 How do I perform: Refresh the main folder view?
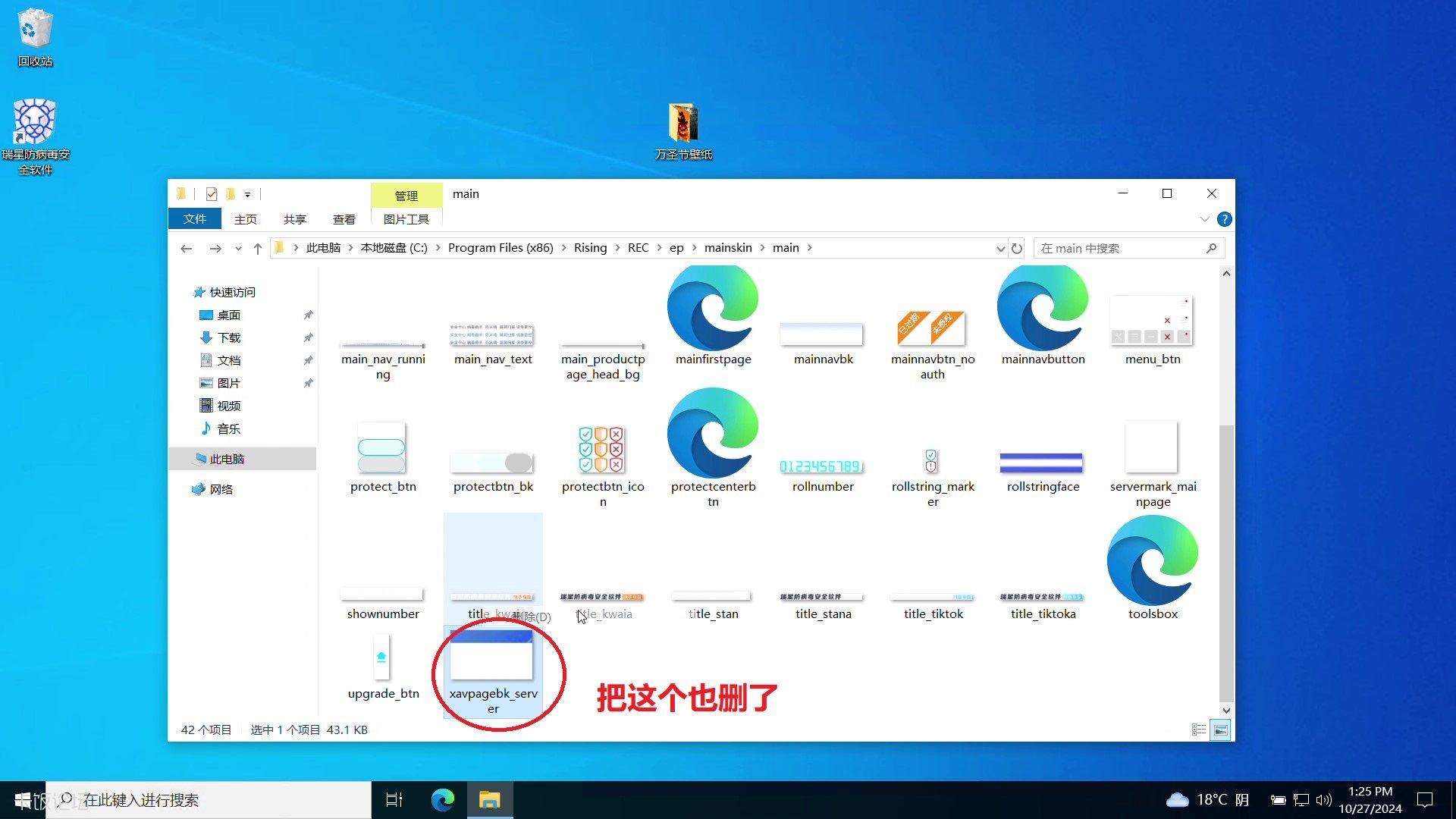pyautogui.click(x=1017, y=248)
